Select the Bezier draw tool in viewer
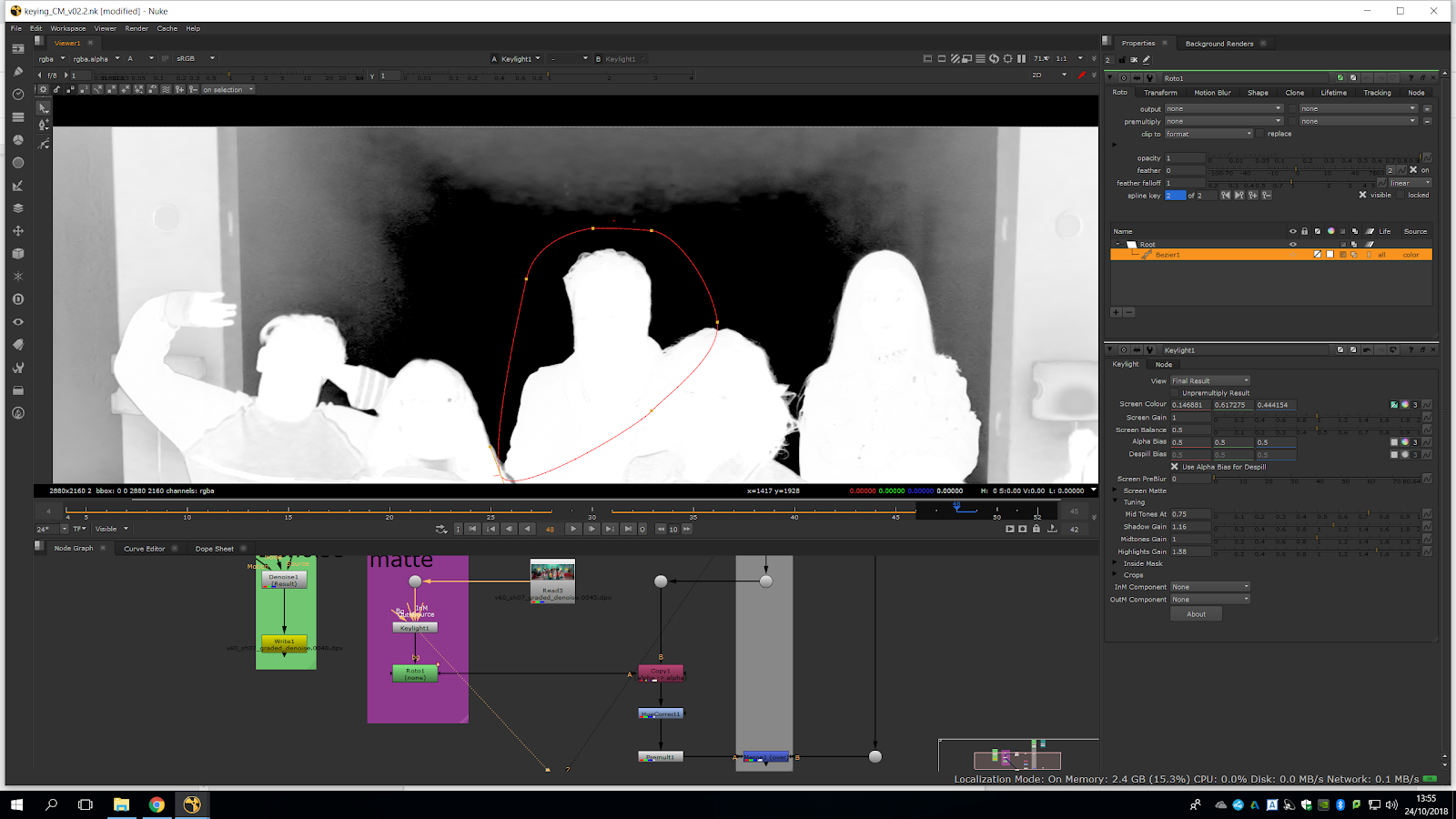1456x819 pixels. point(44,125)
